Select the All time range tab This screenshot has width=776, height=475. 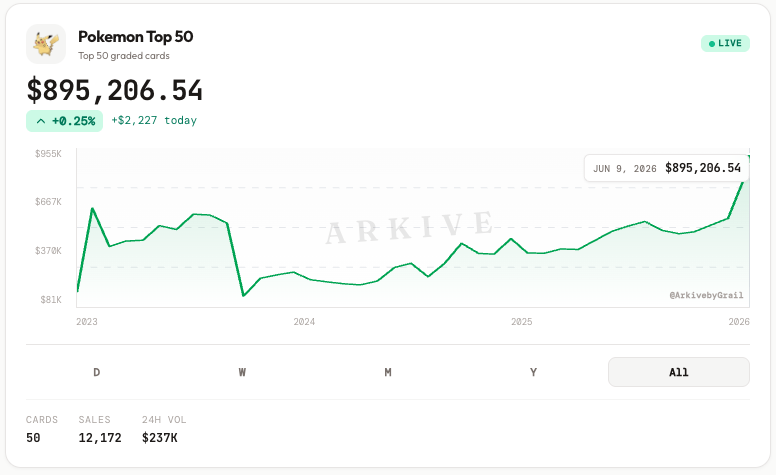pos(679,372)
